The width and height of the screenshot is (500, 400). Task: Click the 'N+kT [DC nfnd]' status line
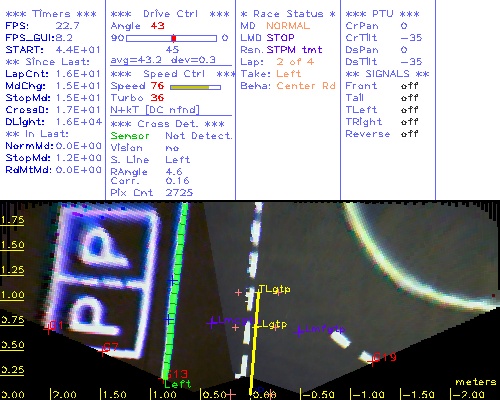coord(155,110)
